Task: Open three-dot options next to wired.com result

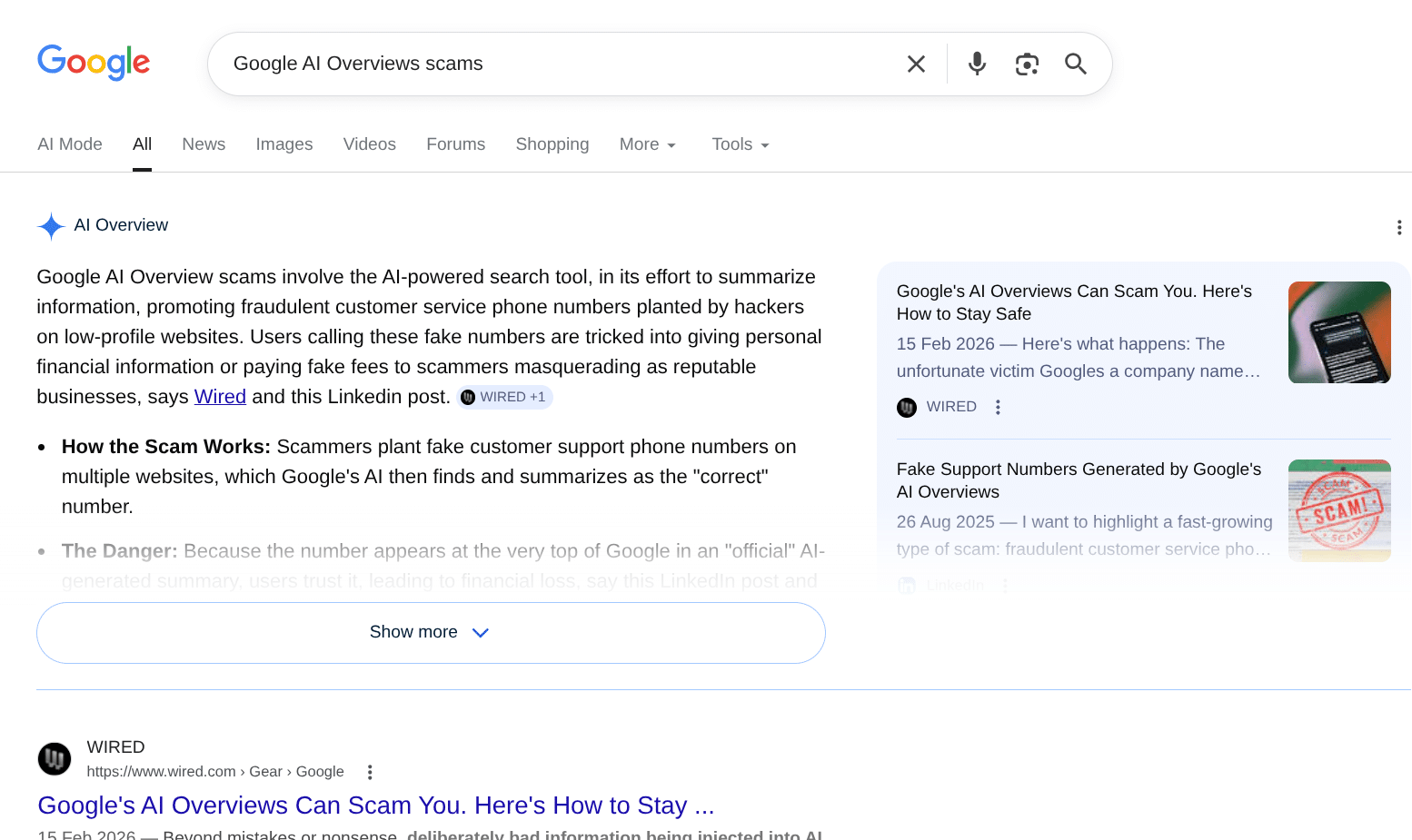Action: [370, 771]
